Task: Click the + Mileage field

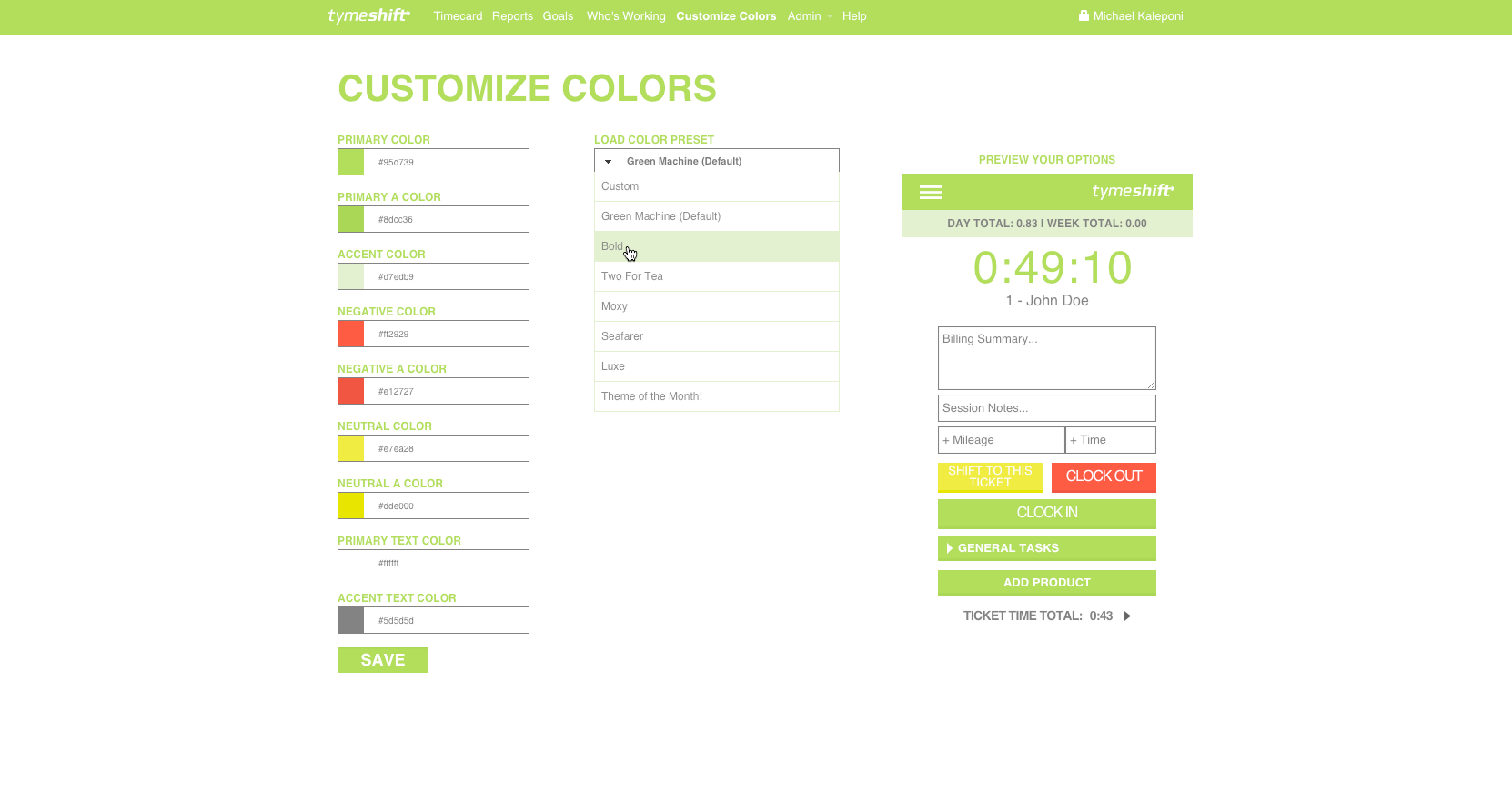Action: click(1002, 440)
